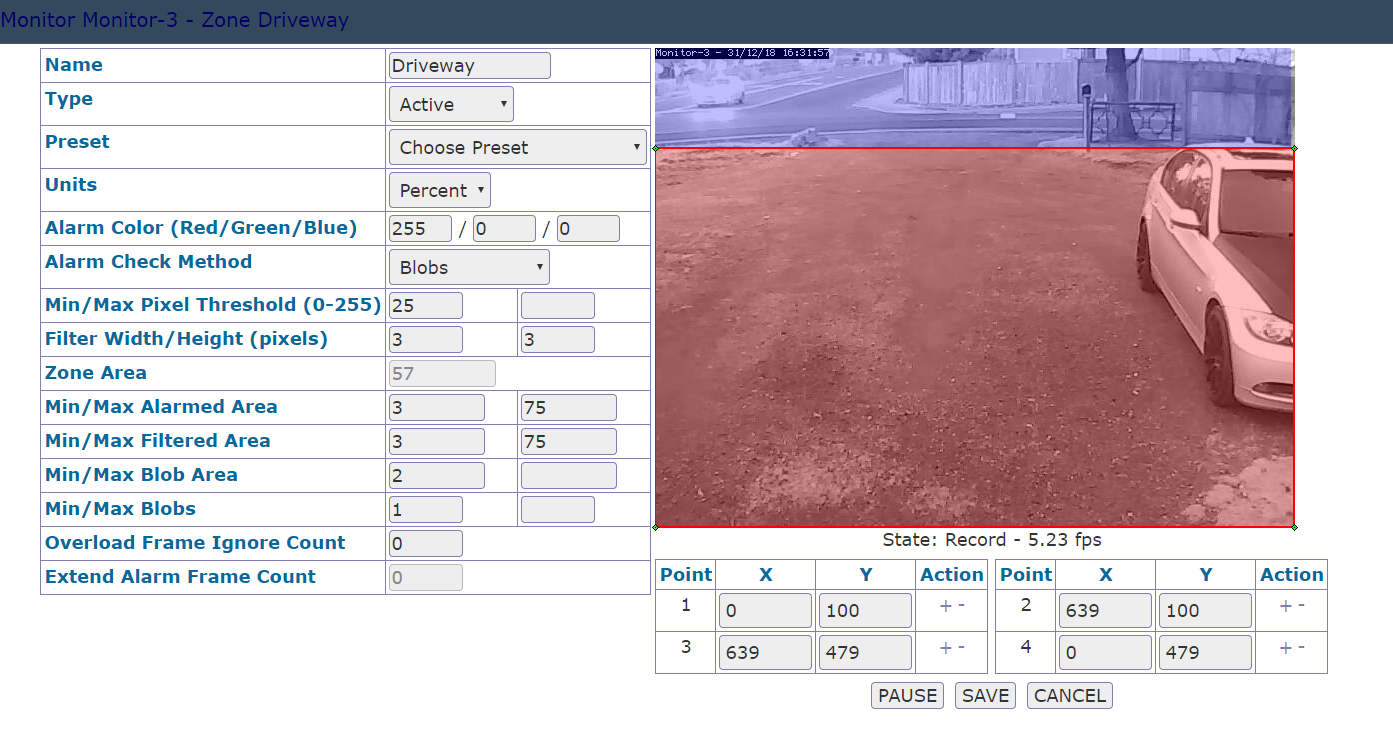
Task: Edit the red Alarm Color value 255
Action: 420,228
